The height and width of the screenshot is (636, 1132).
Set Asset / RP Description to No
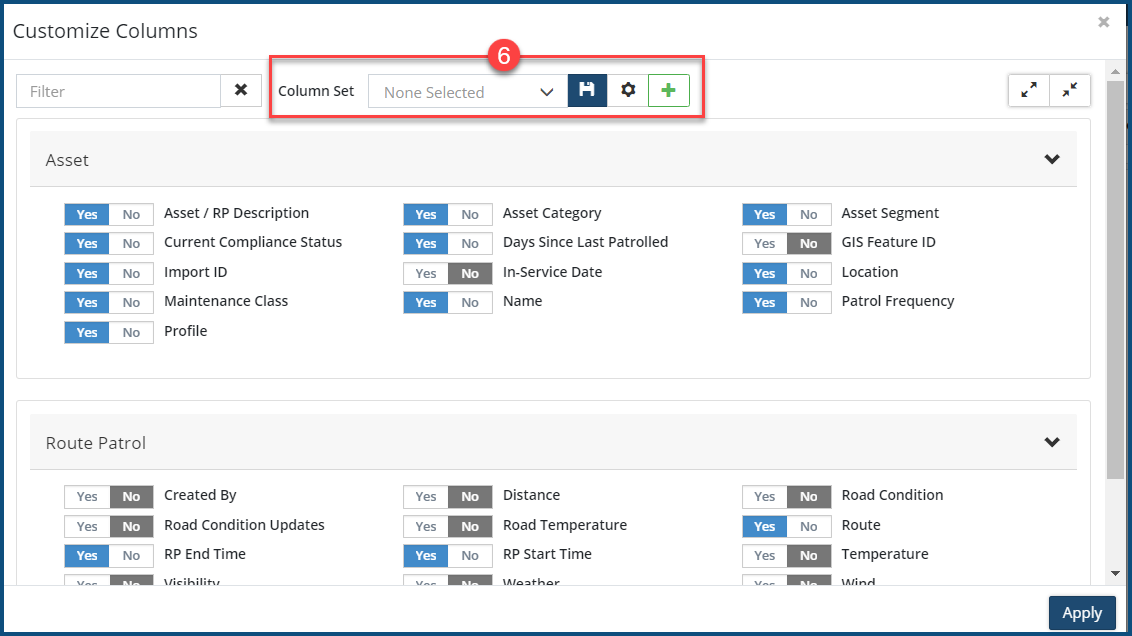click(x=131, y=214)
